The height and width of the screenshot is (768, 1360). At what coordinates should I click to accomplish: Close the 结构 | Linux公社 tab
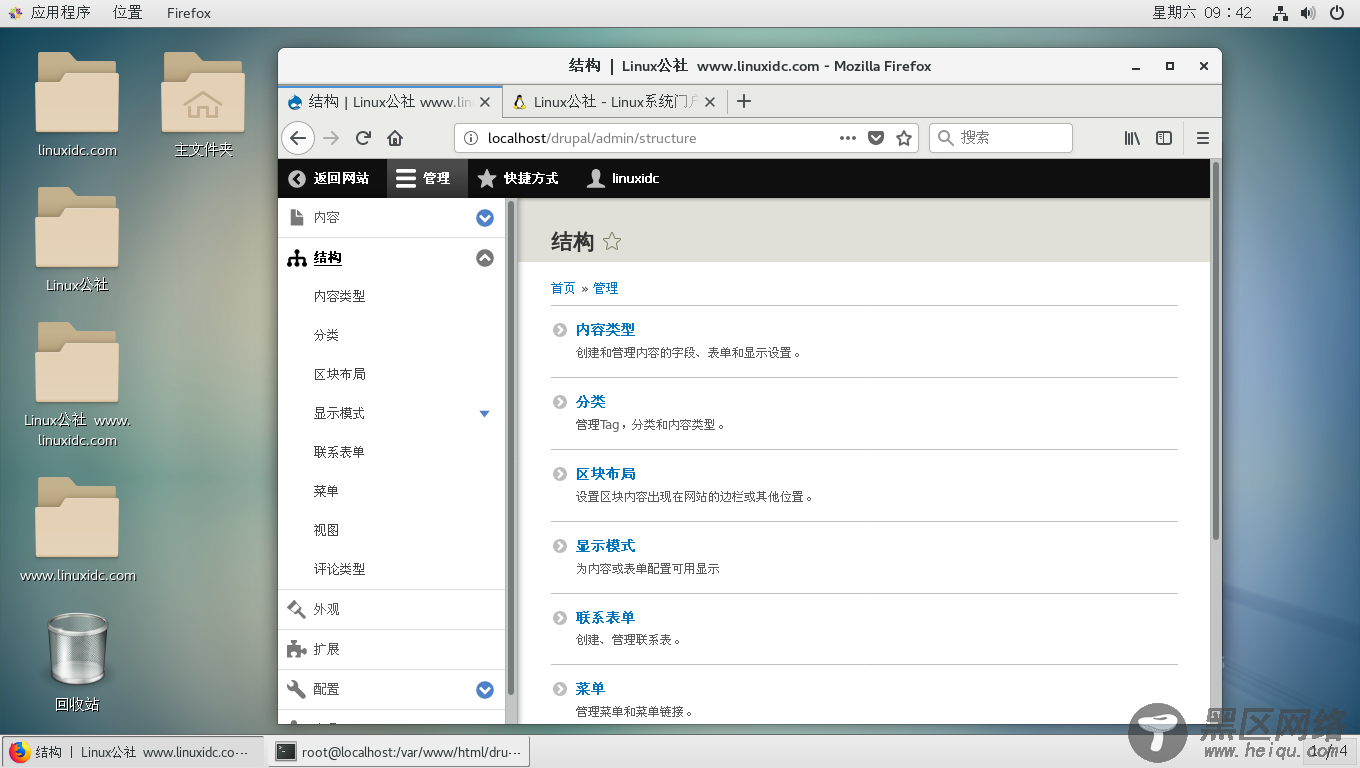(x=486, y=102)
